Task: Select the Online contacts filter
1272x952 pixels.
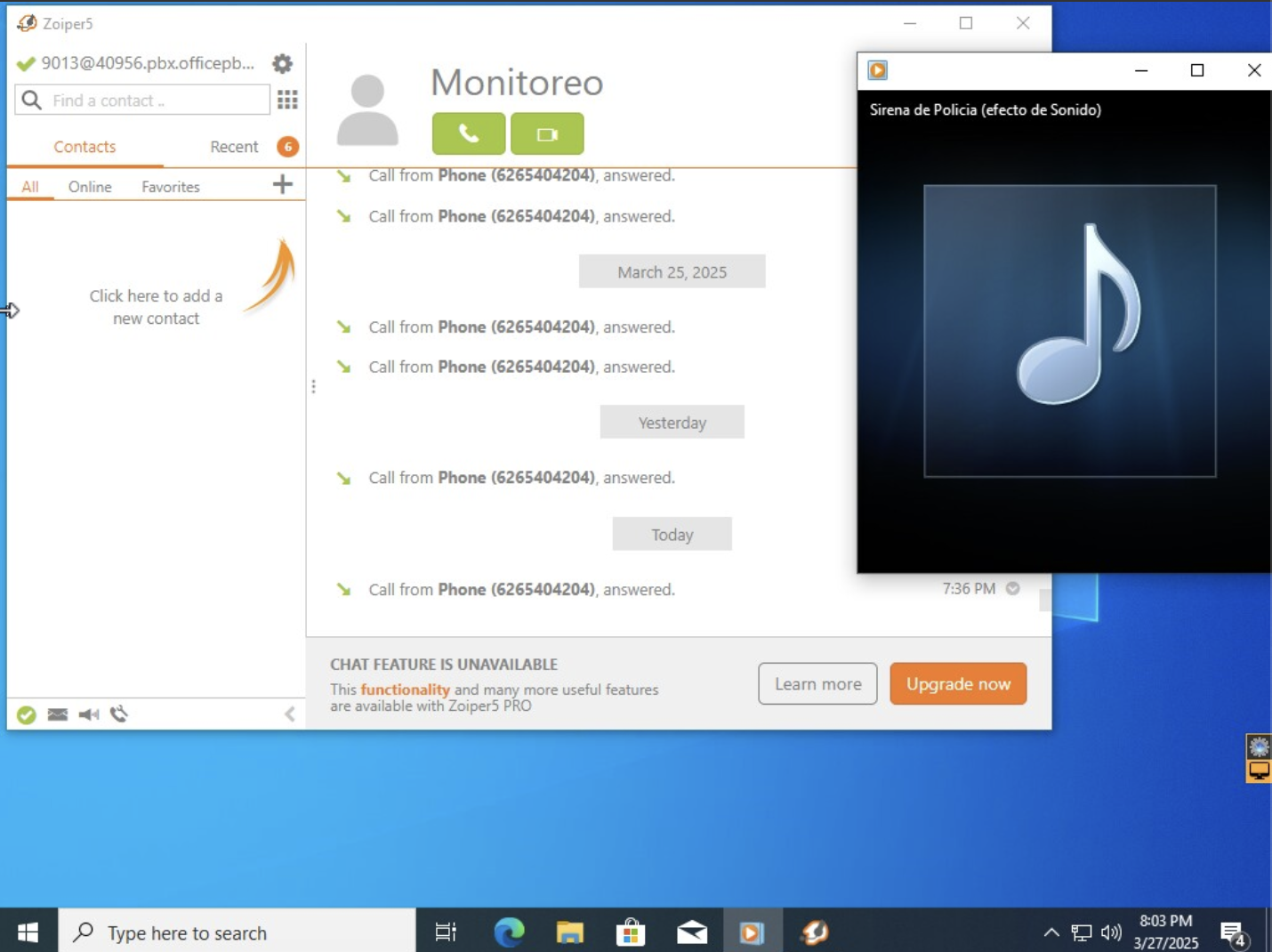Action: coord(90,187)
